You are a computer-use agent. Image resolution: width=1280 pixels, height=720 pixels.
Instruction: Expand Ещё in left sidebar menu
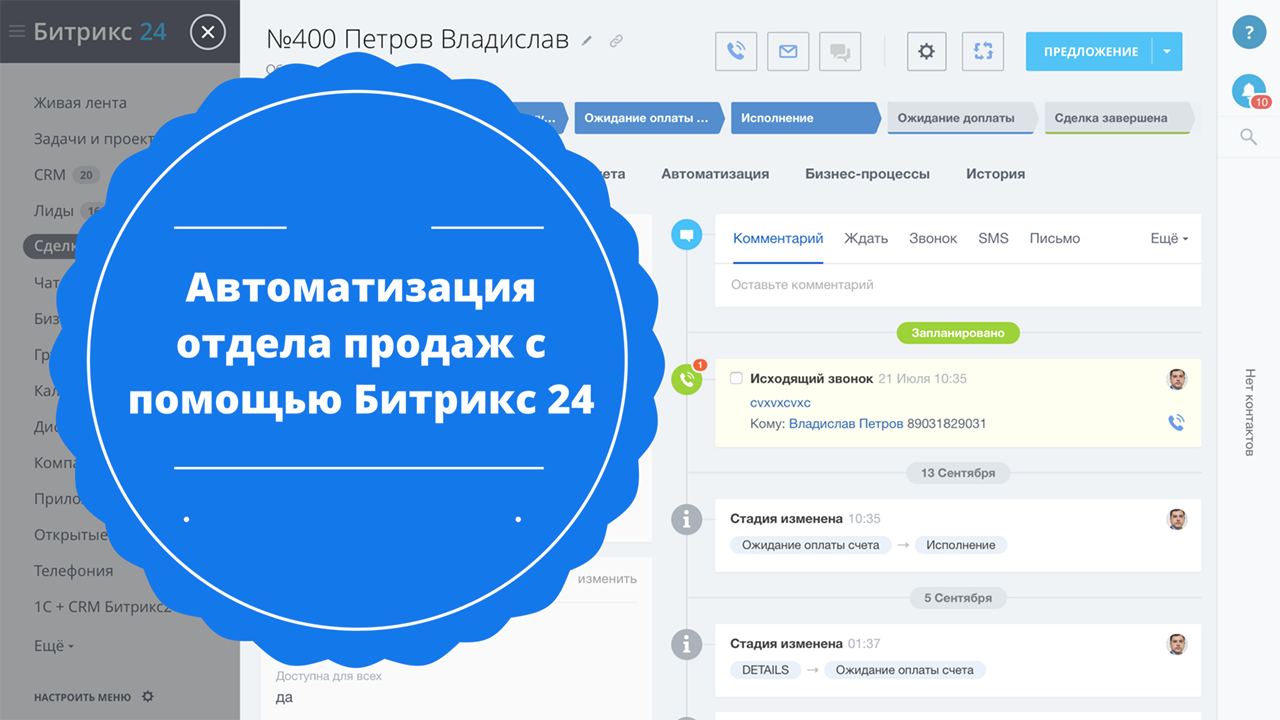click(x=54, y=646)
